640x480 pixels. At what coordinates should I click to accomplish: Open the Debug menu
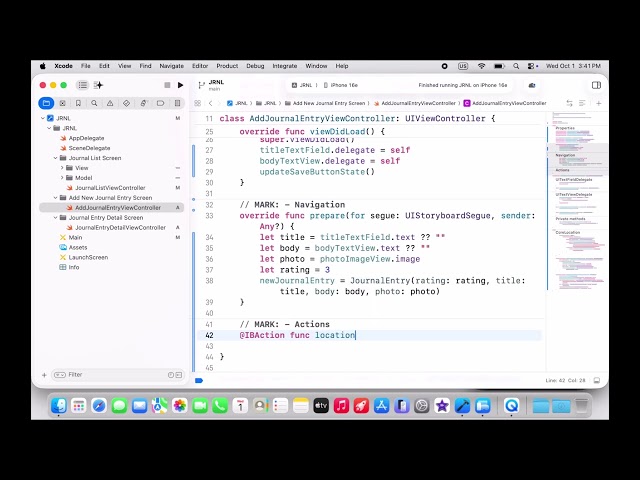[255, 66]
